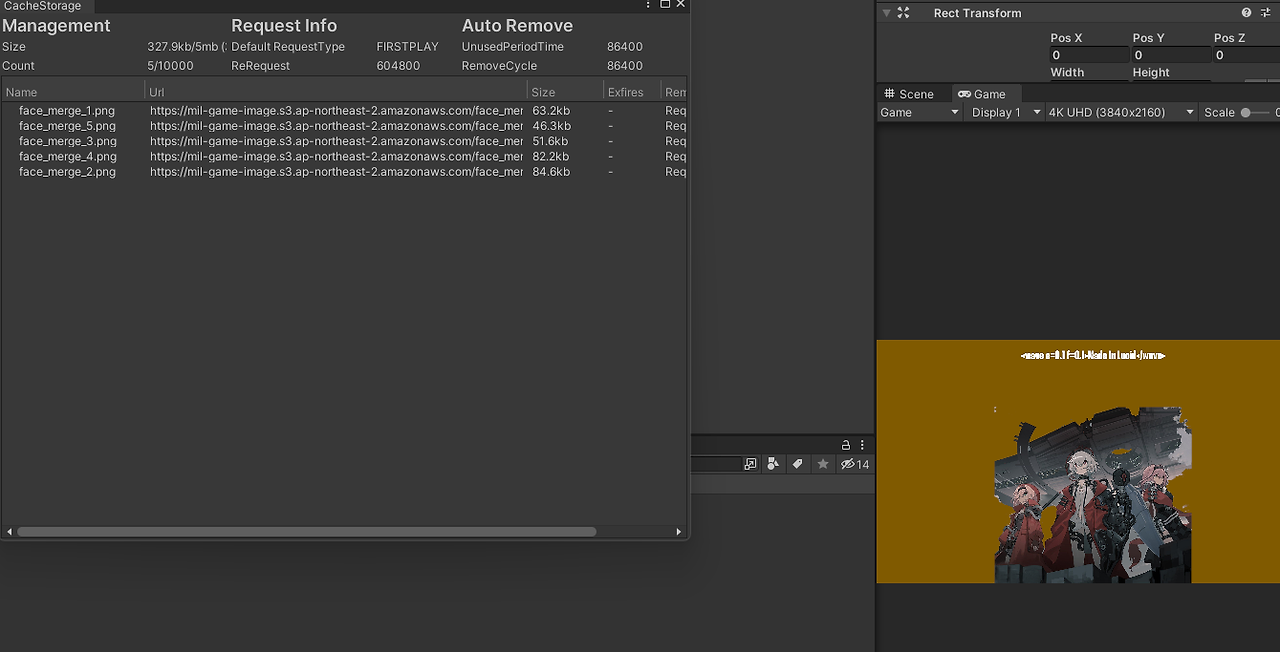Click the URL cell of face_merge_2.png
This screenshot has height=652, width=1280.
pyautogui.click(x=336, y=172)
